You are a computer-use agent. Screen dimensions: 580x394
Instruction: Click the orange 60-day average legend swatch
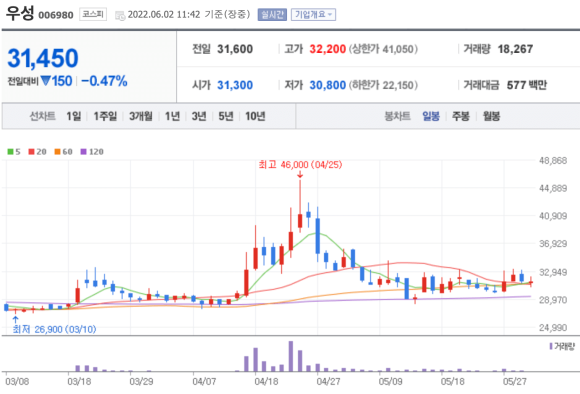(x=57, y=152)
